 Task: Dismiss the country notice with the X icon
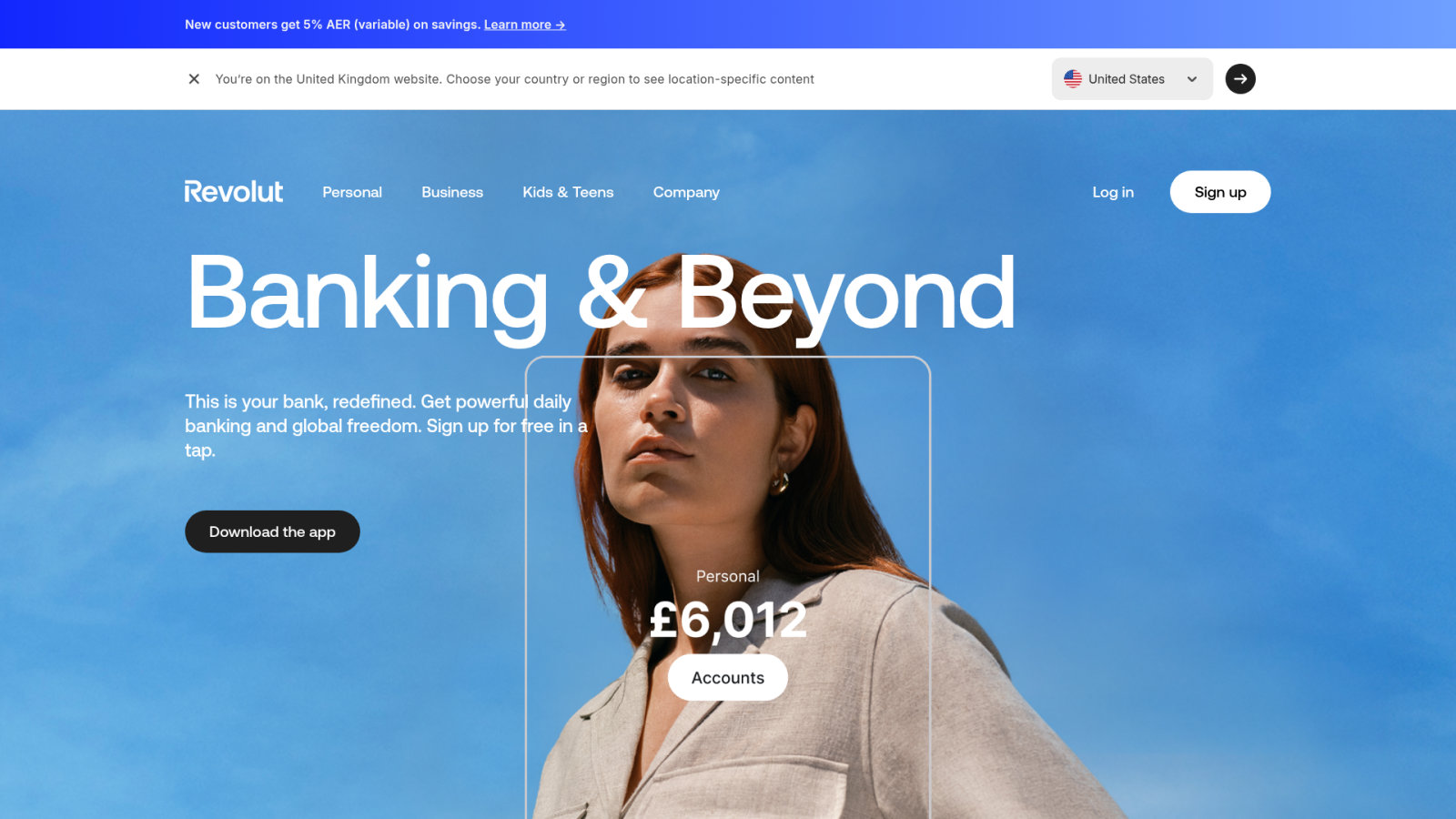click(194, 79)
